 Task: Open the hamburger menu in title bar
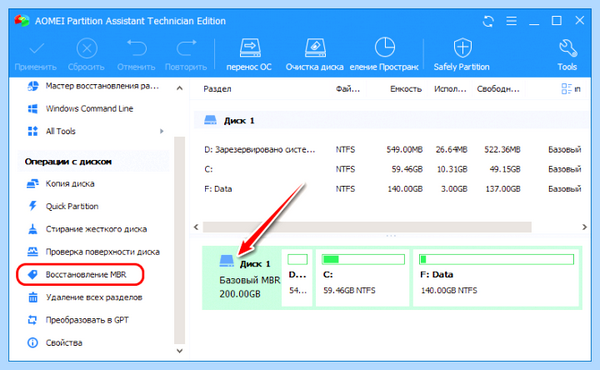pyautogui.click(x=511, y=21)
